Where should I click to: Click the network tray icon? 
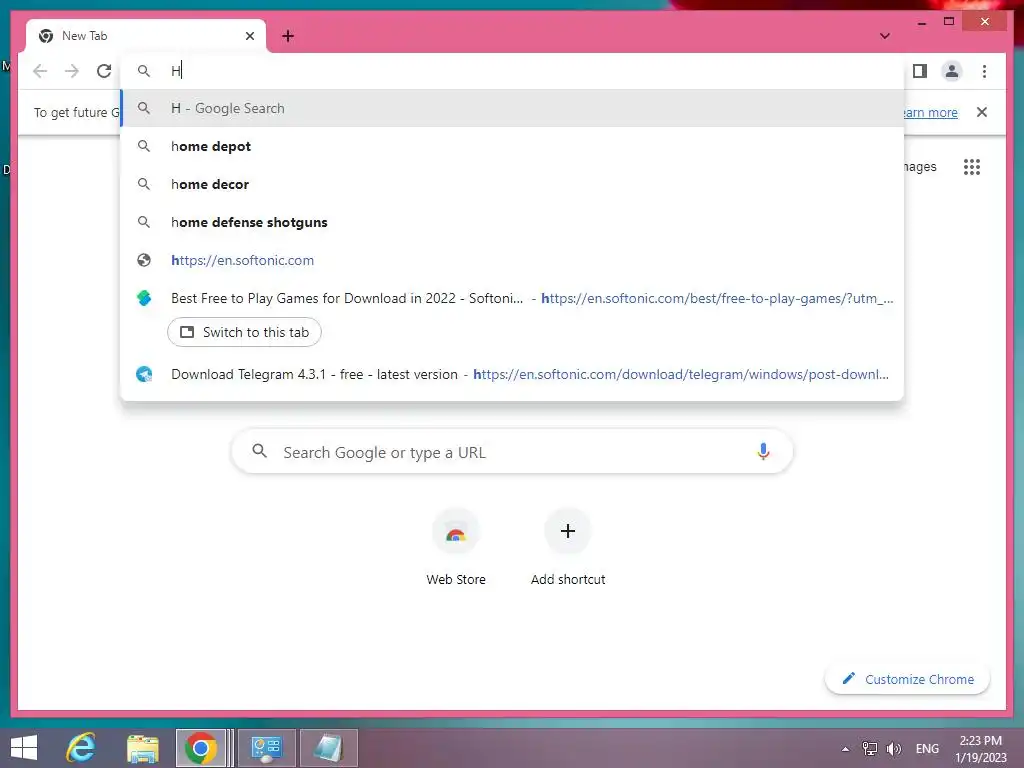(x=869, y=749)
